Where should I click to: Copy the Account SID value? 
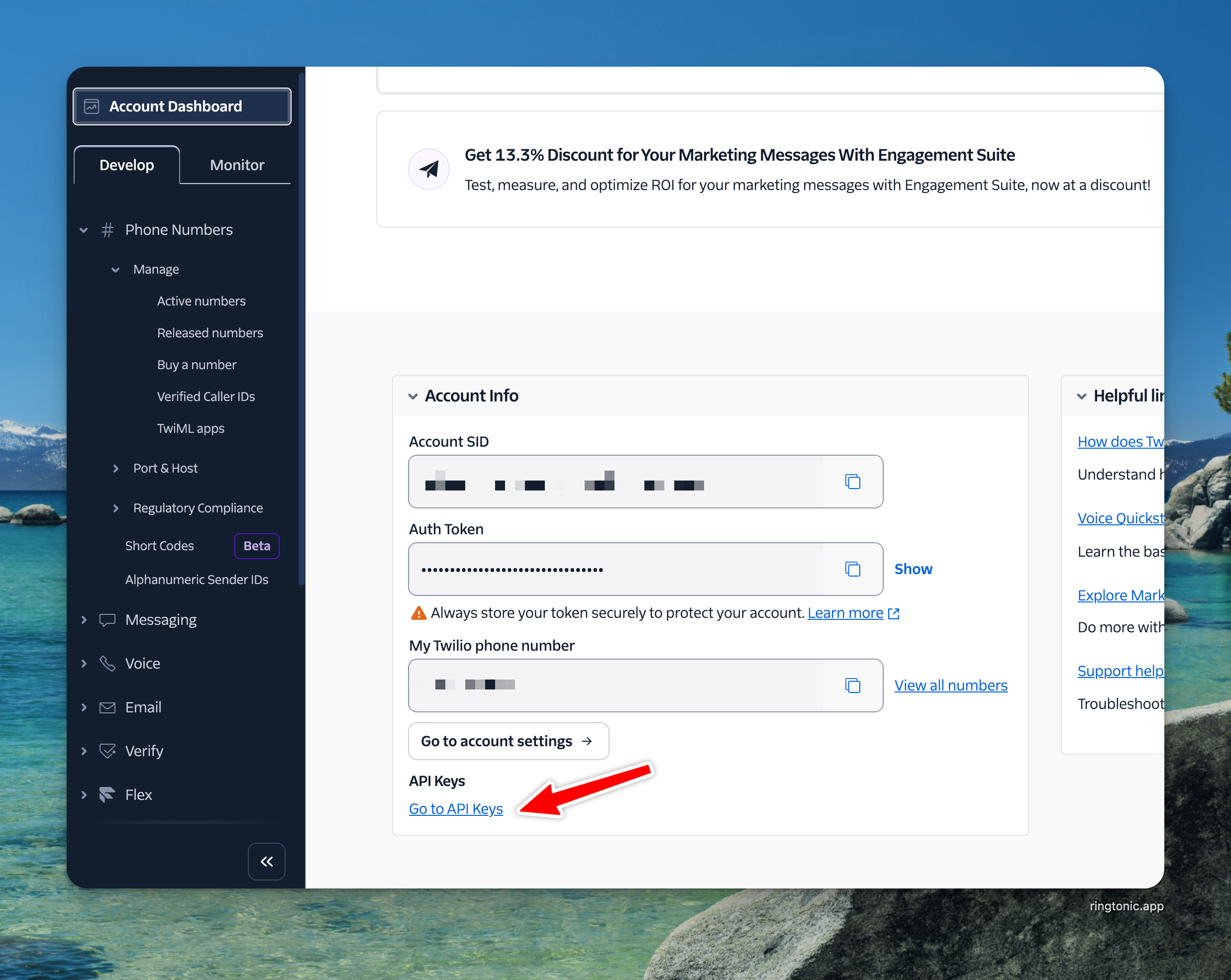pos(852,482)
